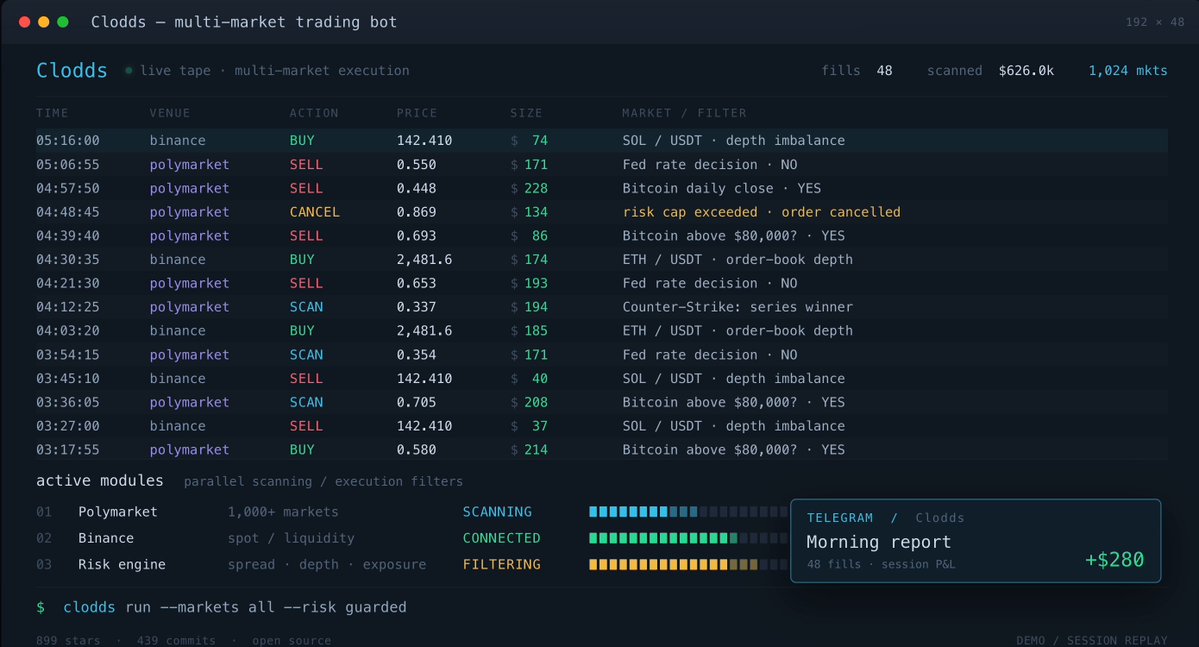This screenshot has width=1199, height=647.
Task: Select "risk cap exceeded · order cancelled" message
Action: 761,212
